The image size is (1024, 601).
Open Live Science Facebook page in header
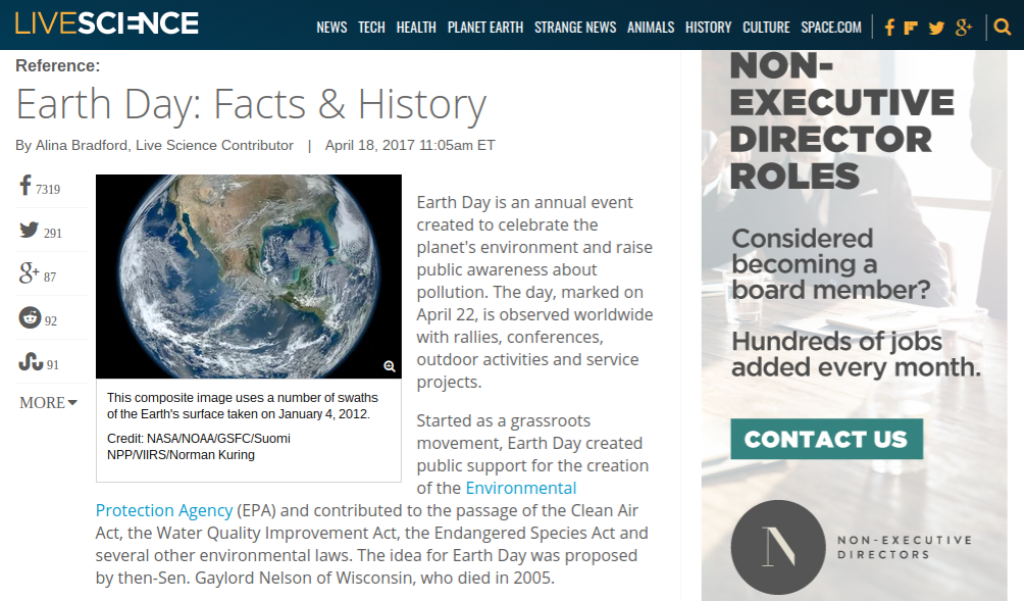(889, 27)
